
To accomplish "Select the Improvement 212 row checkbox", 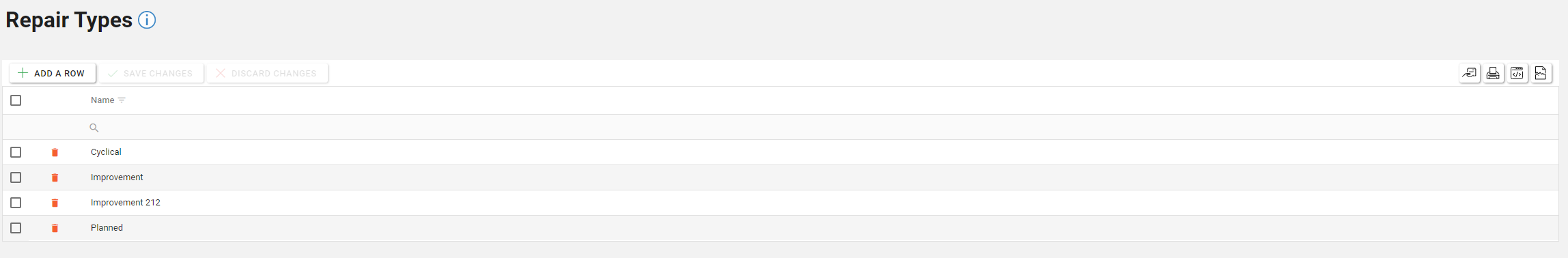I will pyautogui.click(x=16, y=203).
